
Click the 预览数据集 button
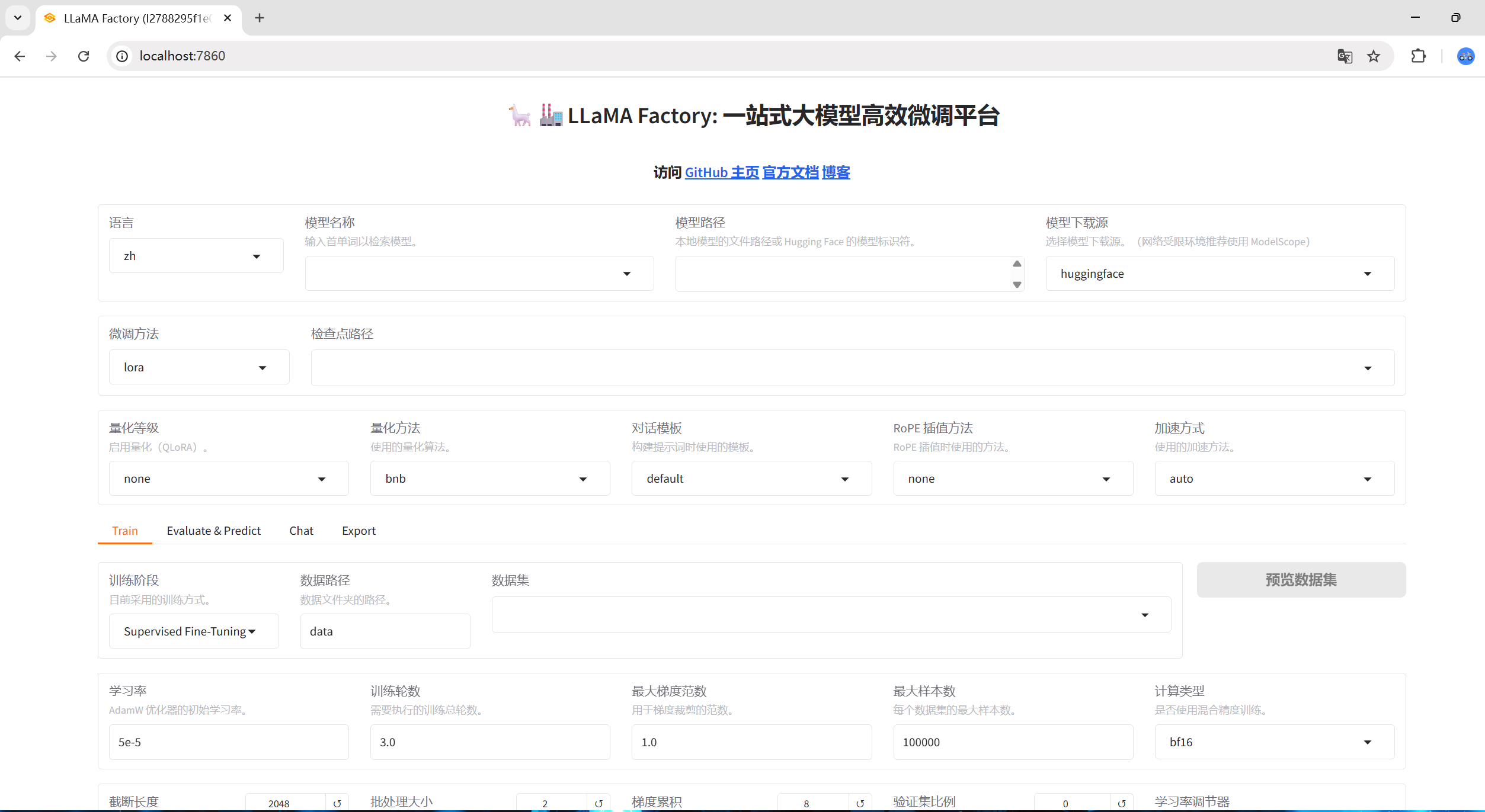pos(1301,580)
